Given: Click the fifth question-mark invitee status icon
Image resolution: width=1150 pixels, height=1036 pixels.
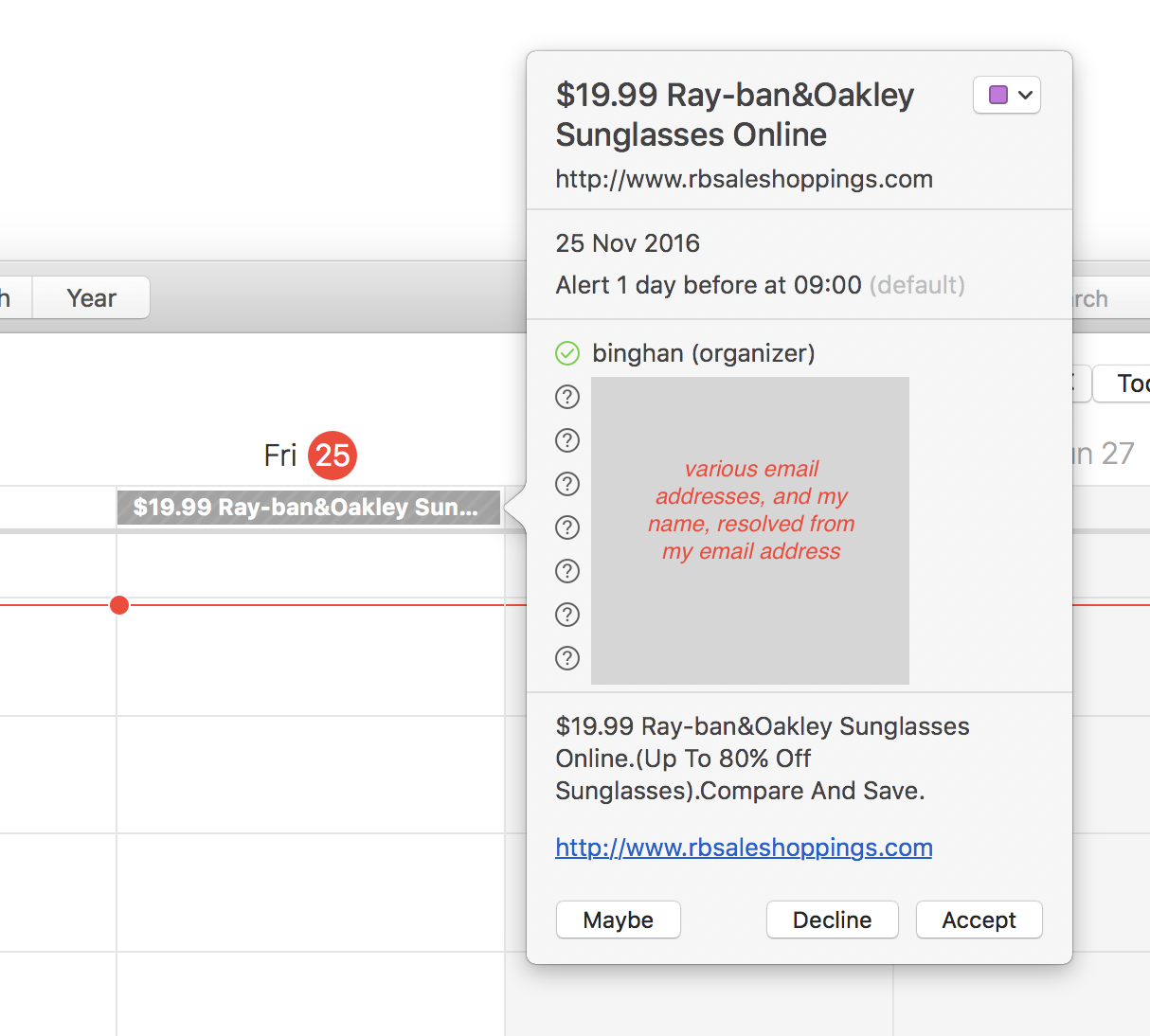Looking at the screenshot, I should tap(567, 571).
